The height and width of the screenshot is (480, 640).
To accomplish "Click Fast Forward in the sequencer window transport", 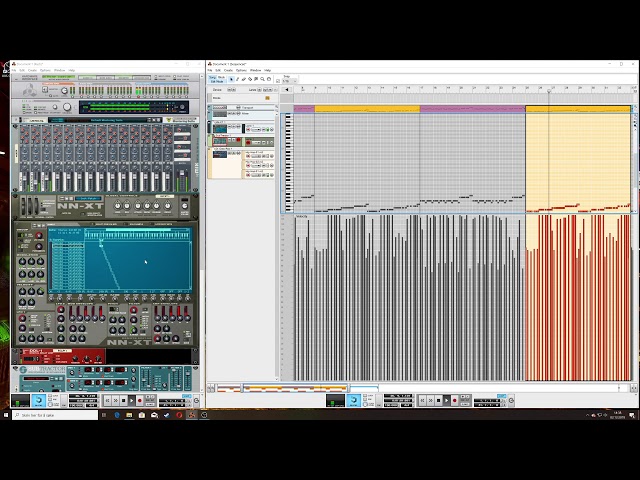I will tap(431, 401).
